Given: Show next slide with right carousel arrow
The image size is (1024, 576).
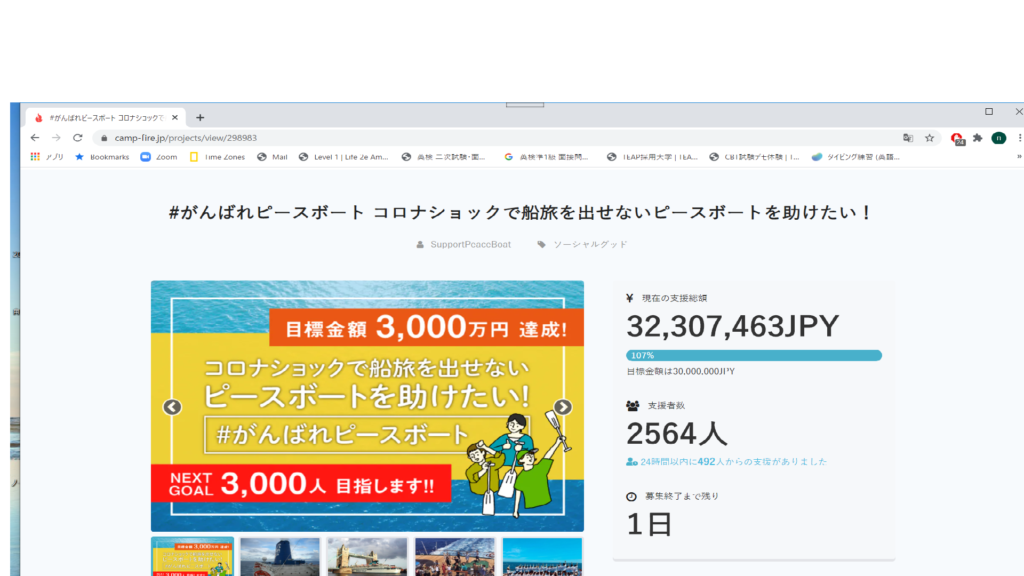Looking at the screenshot, I should 563,407.
